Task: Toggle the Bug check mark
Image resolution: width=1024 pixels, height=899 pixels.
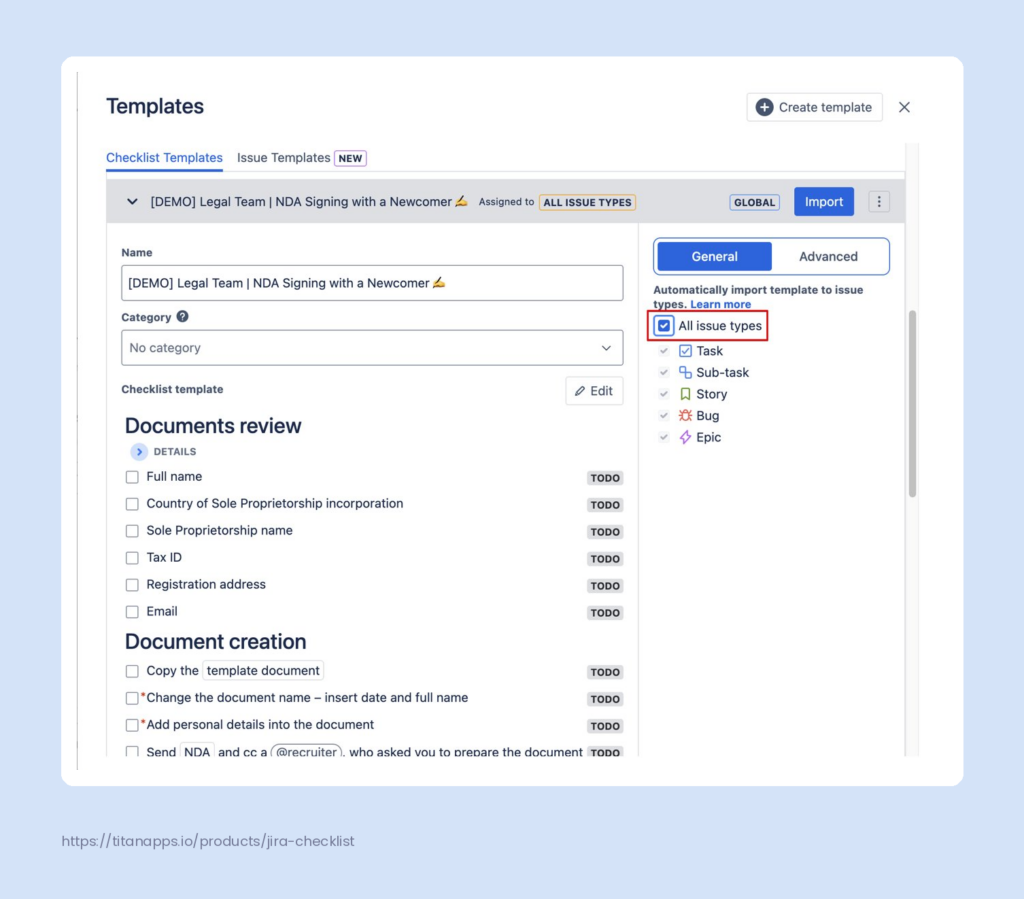Action: [x=664, y=416]
